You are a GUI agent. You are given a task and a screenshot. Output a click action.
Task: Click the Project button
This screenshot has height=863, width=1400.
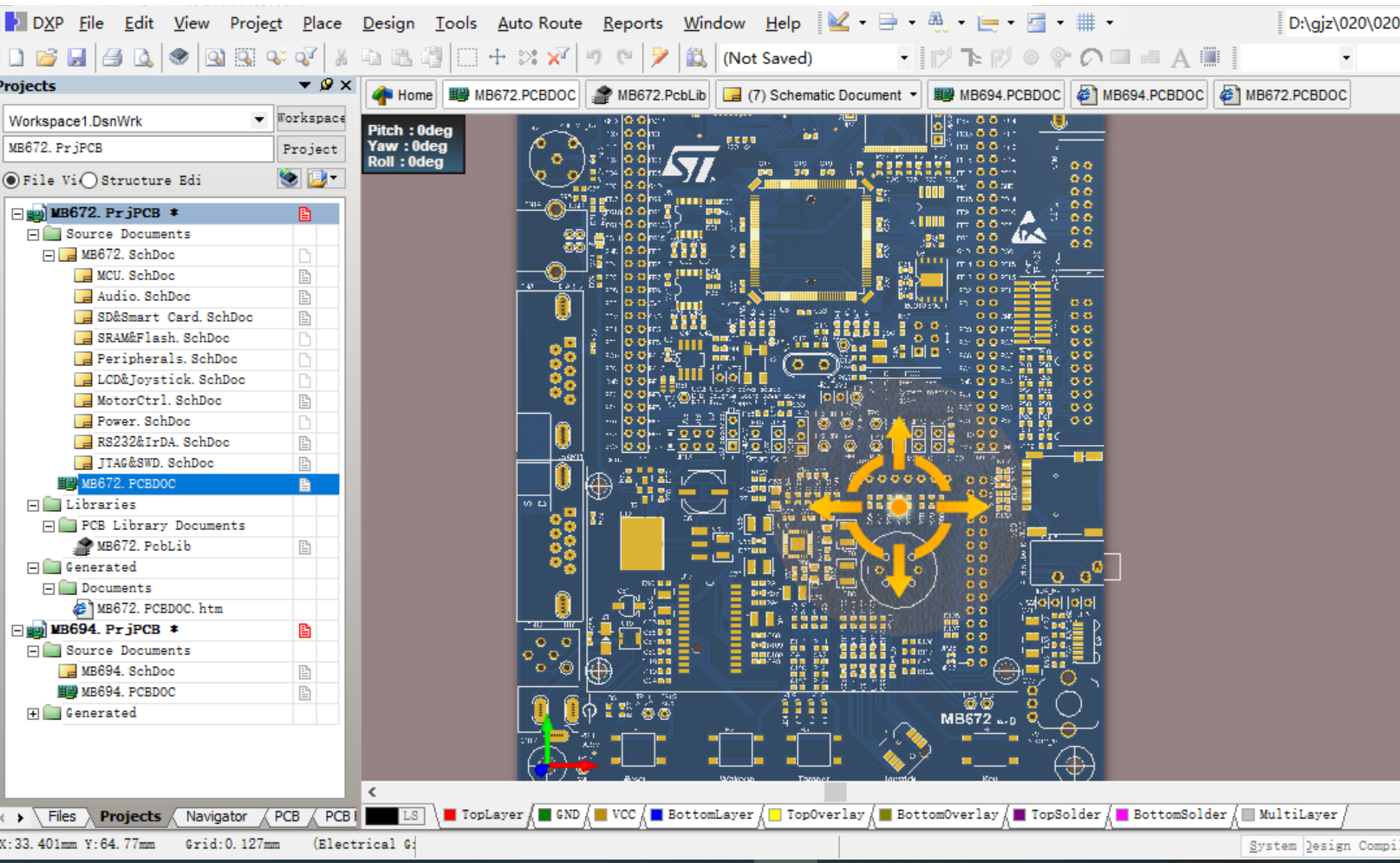pos(310,149)
